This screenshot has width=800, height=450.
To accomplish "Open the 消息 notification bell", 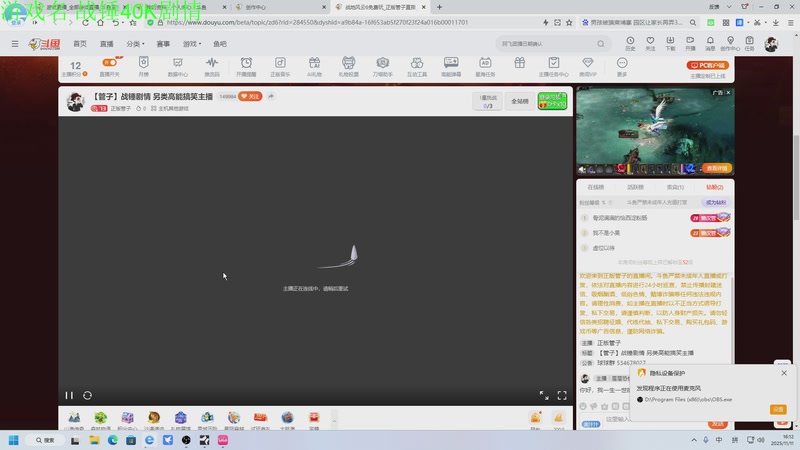I will point(710,43).
